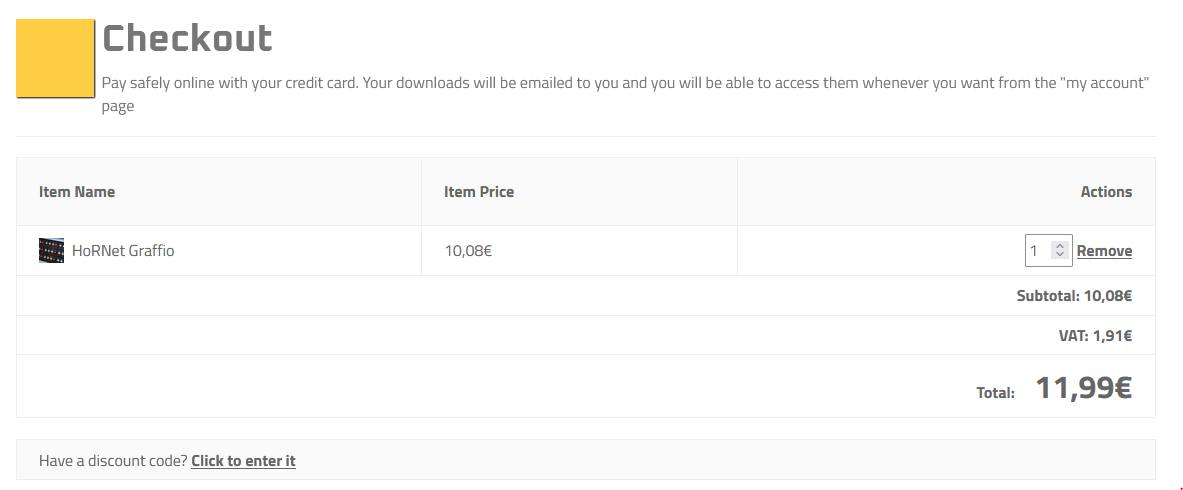
Task: Click the Item Name column header
Action: (x=77, y=192)
